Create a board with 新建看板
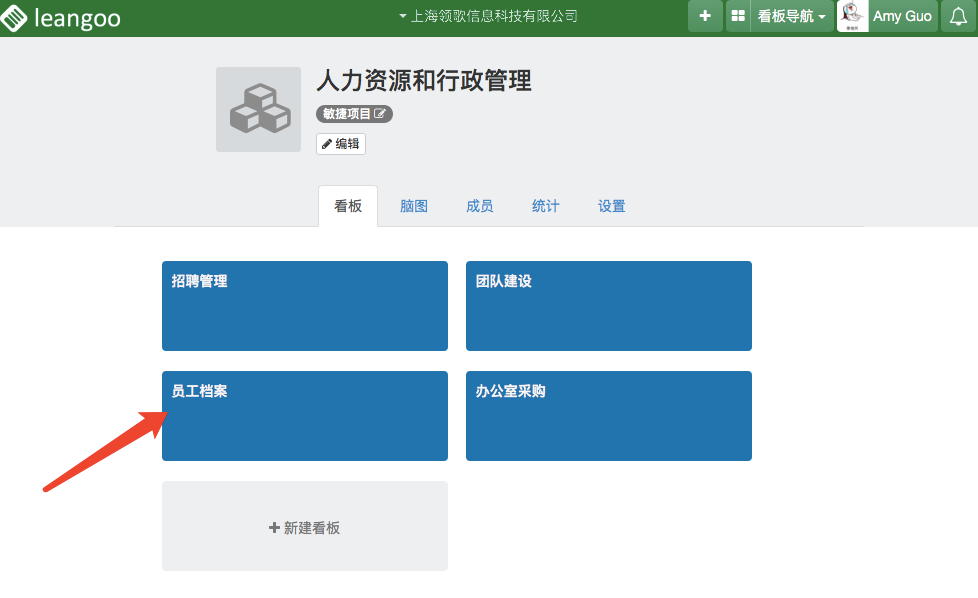The height and width of the screenshot is (598, 978). click(305, 527)
